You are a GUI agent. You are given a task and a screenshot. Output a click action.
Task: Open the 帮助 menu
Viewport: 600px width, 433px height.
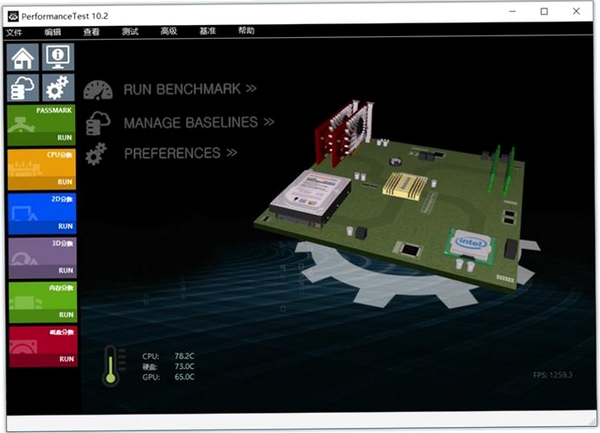[x=246, y=30]
